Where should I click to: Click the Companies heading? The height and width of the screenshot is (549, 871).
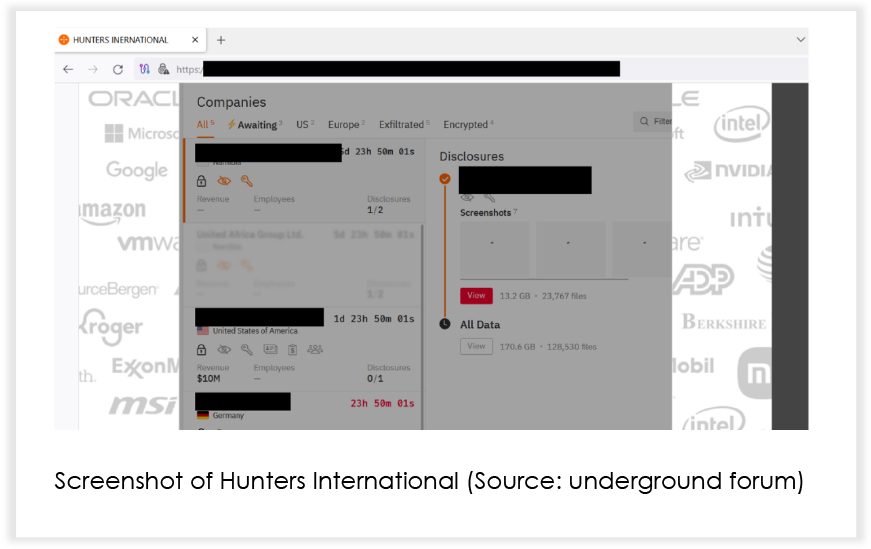(x=231, y=102)
